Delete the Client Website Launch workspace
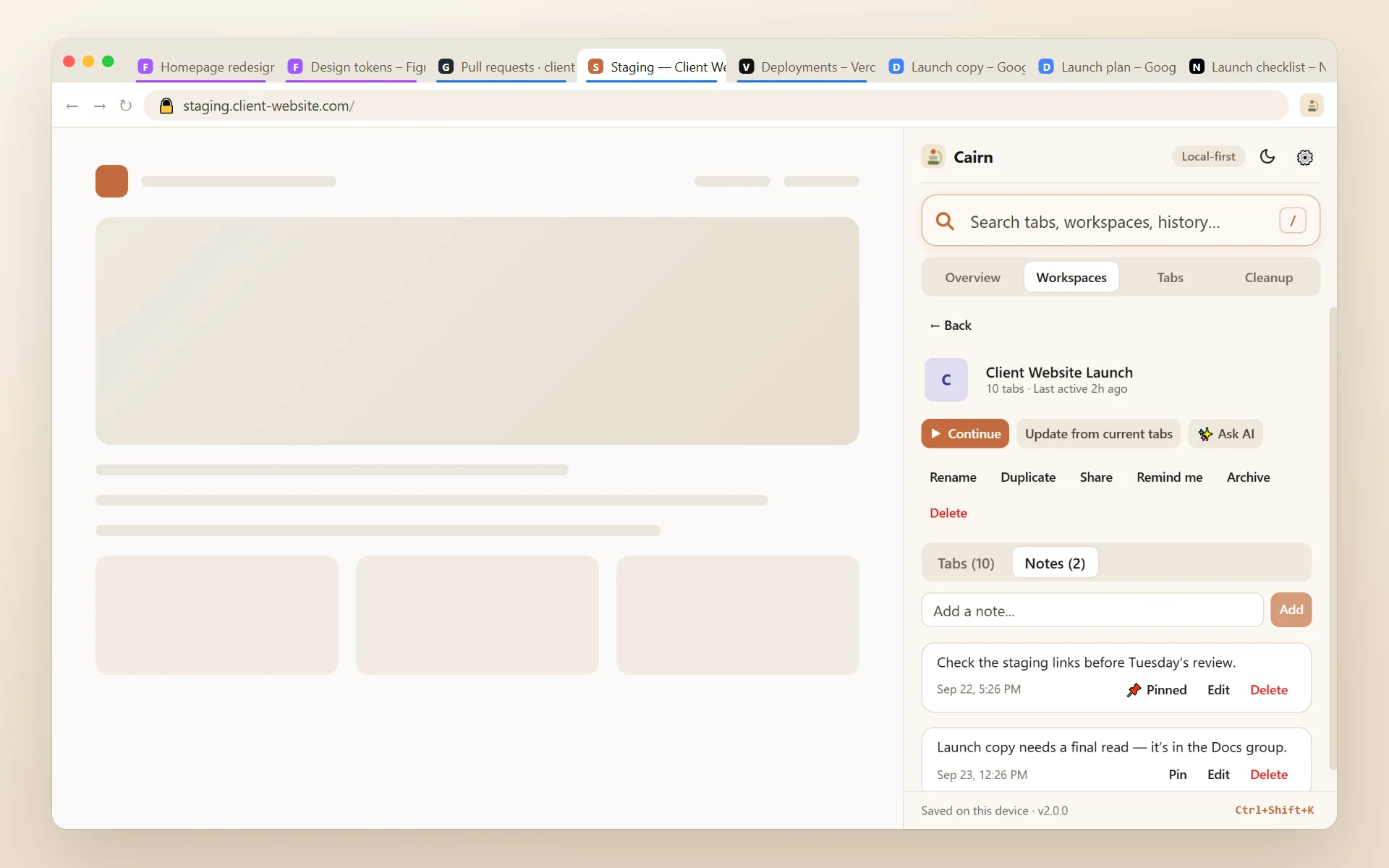Viewport: 1389px width, 868px height. click(948, 513)
